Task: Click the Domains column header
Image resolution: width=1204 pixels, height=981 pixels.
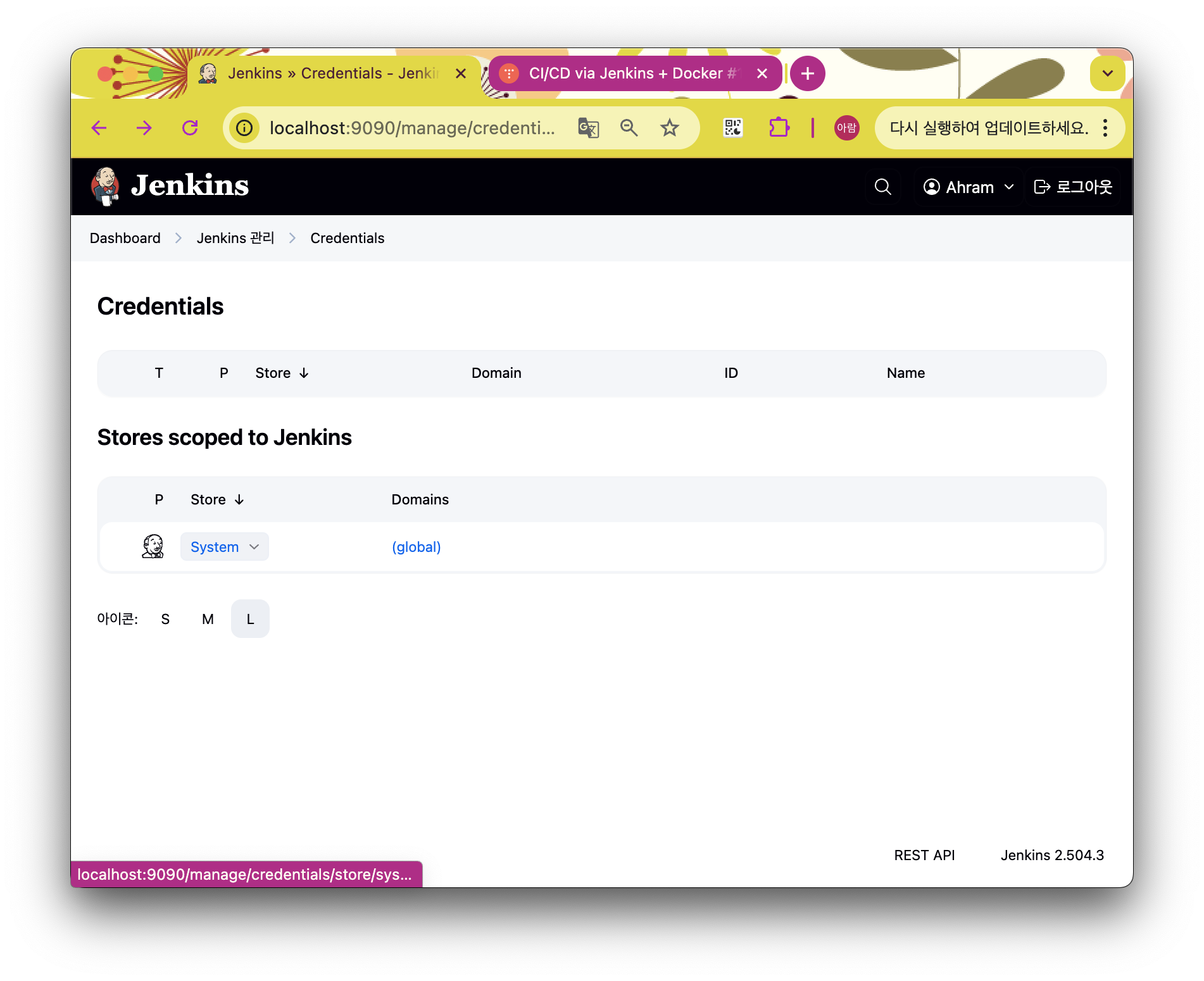Action: 420,499
